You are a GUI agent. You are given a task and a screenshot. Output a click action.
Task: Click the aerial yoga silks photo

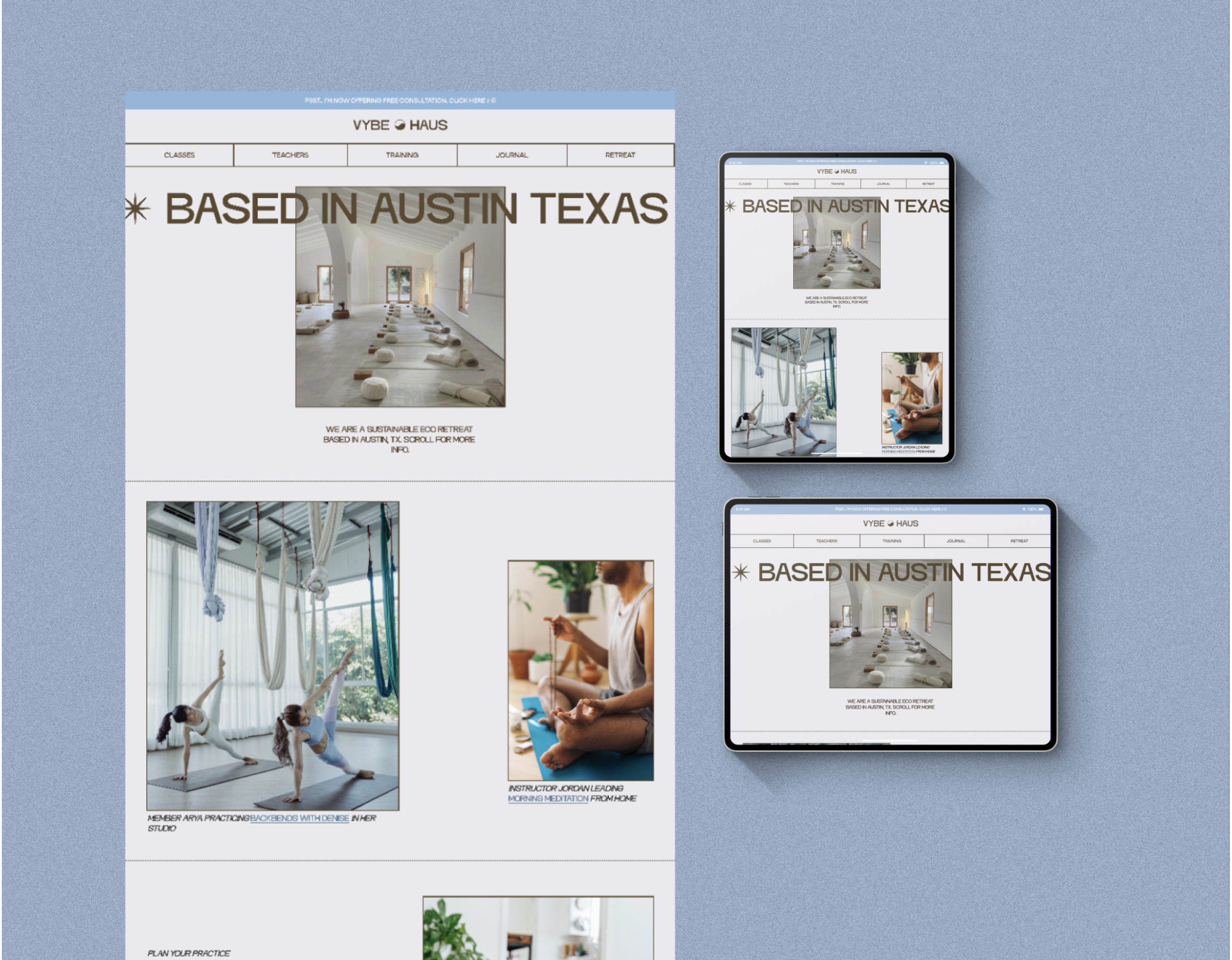tap(273, 656)
